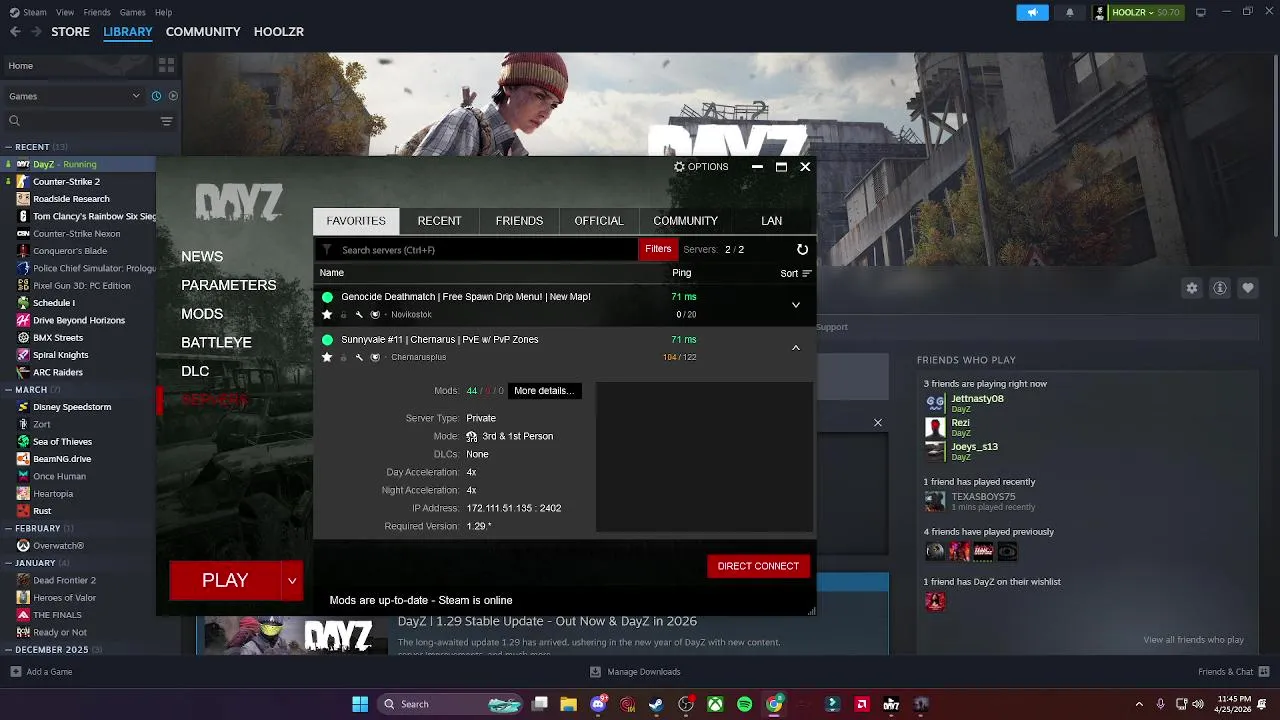This screenshot has height=720, width=1280.
Task: Open MODS section in launcher
Action: point(202,314)
